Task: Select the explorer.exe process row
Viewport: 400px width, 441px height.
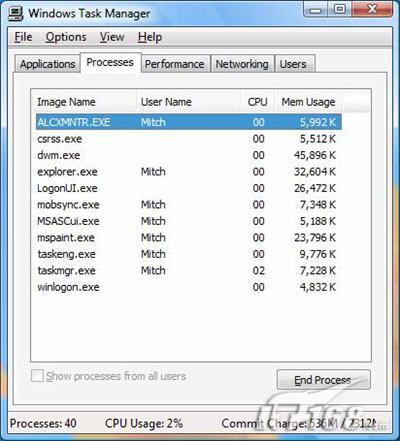Action: pos(189,172)
